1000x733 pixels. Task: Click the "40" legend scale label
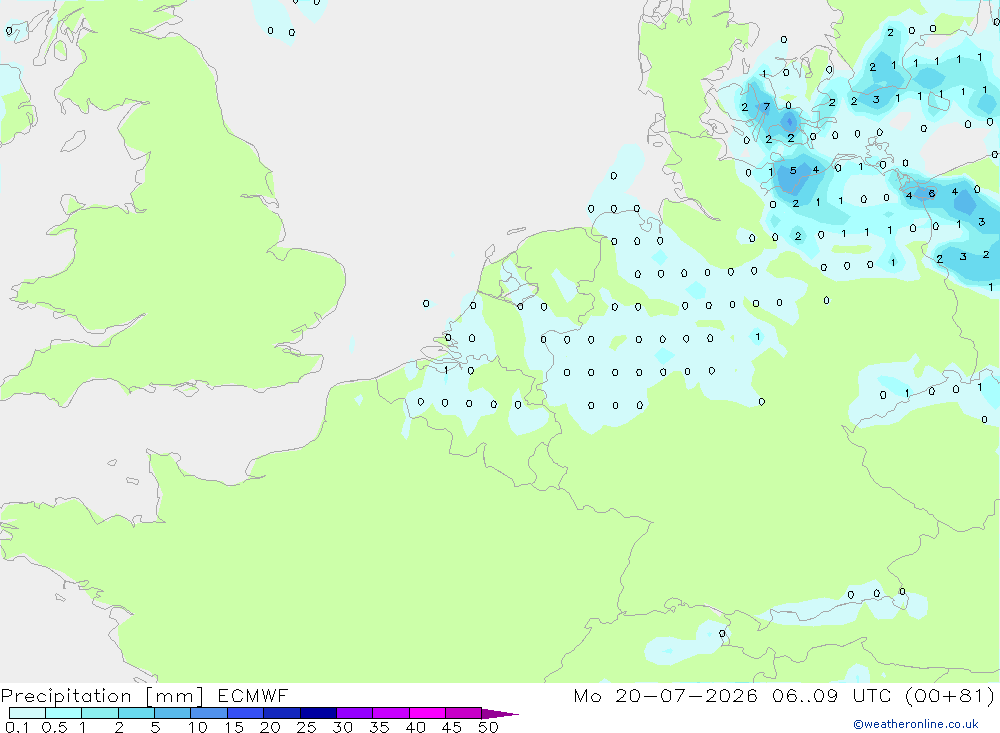pos(415,727)
